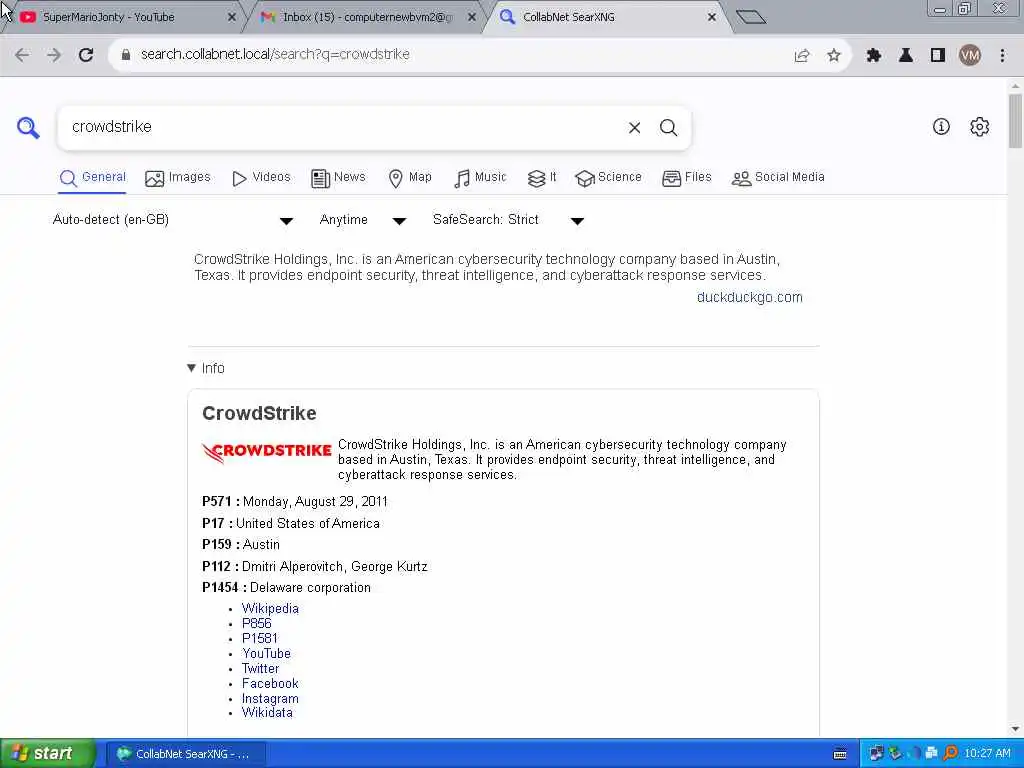Viewport: 1024px width, 768px height.
Task: Click the page vertical scrollbar thumb
Action: [x=1015, y=121]
